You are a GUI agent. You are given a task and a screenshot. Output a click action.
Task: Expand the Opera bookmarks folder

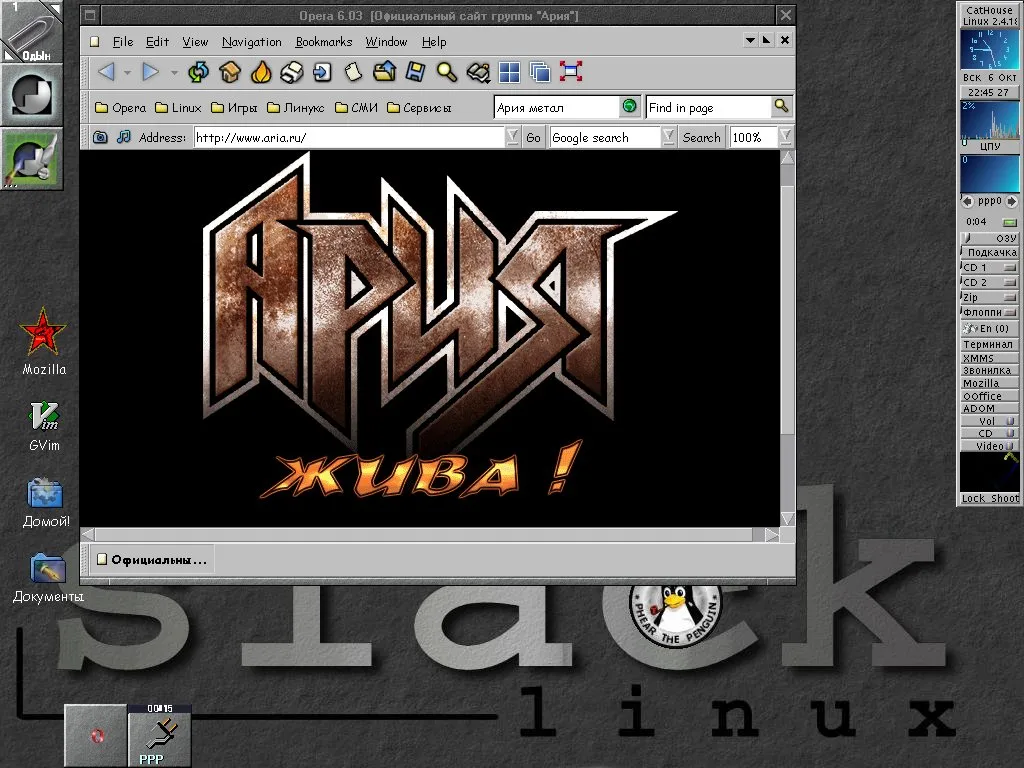pos(120,108)
